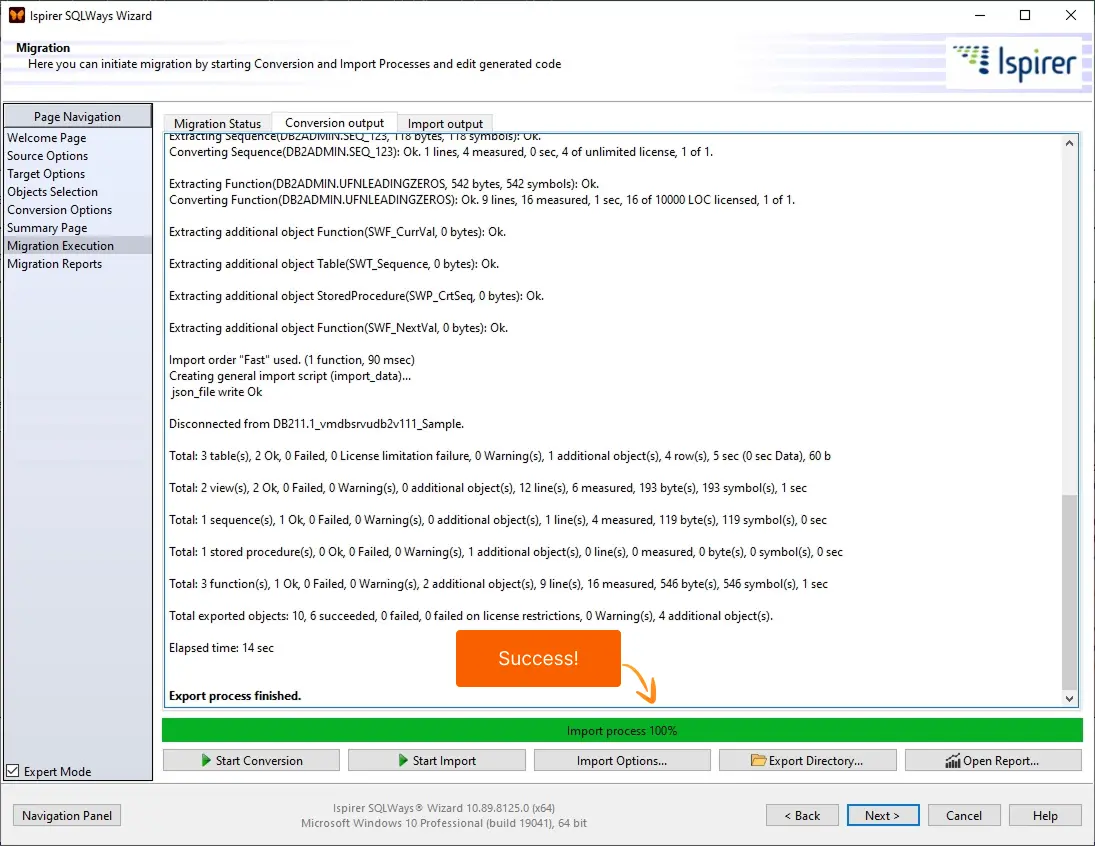This screenshot has width=1095, height=846.
Task: Open Conversion Options navigation item
Action: pos(59,210)
